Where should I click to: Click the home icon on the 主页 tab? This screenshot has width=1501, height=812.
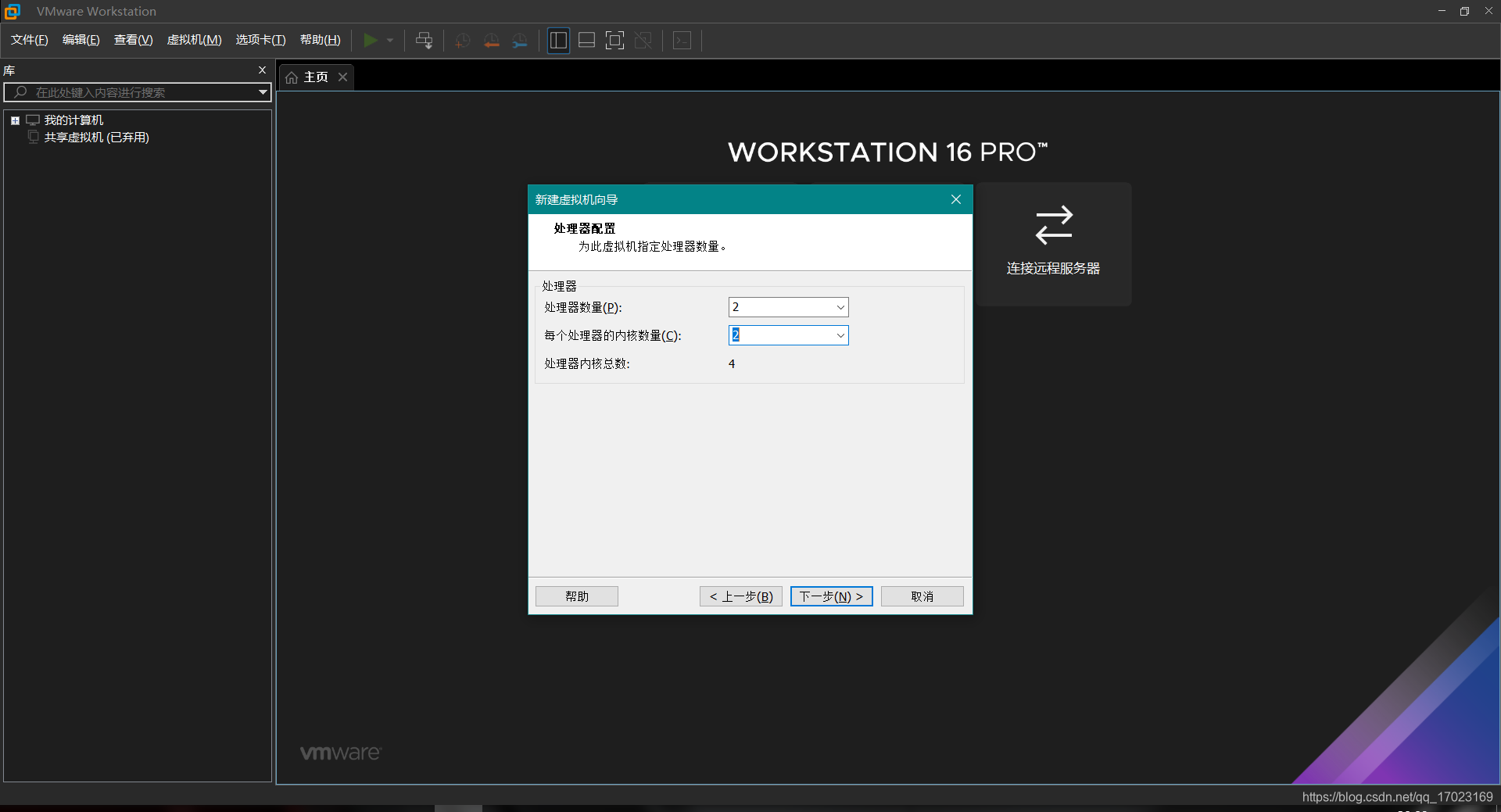pos(292,77)
